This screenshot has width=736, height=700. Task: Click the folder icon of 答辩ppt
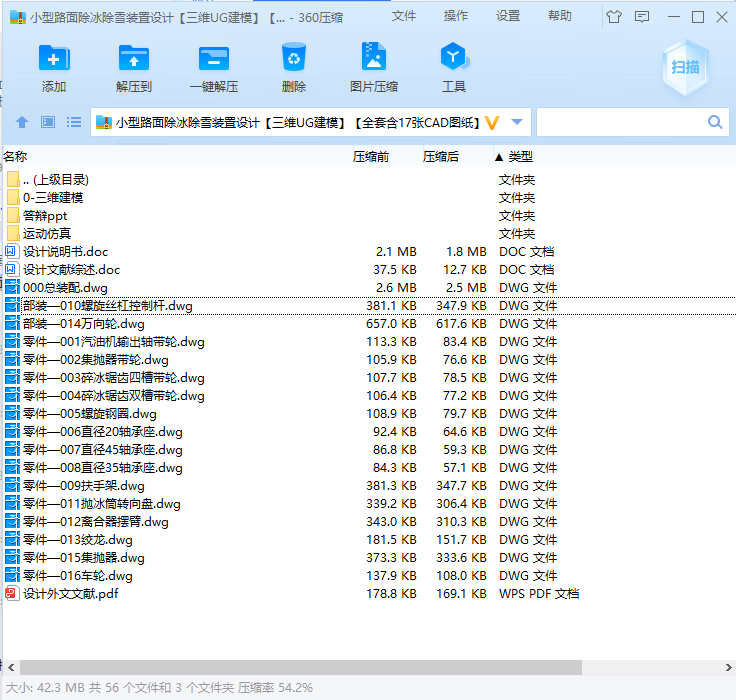click(13, 215)
